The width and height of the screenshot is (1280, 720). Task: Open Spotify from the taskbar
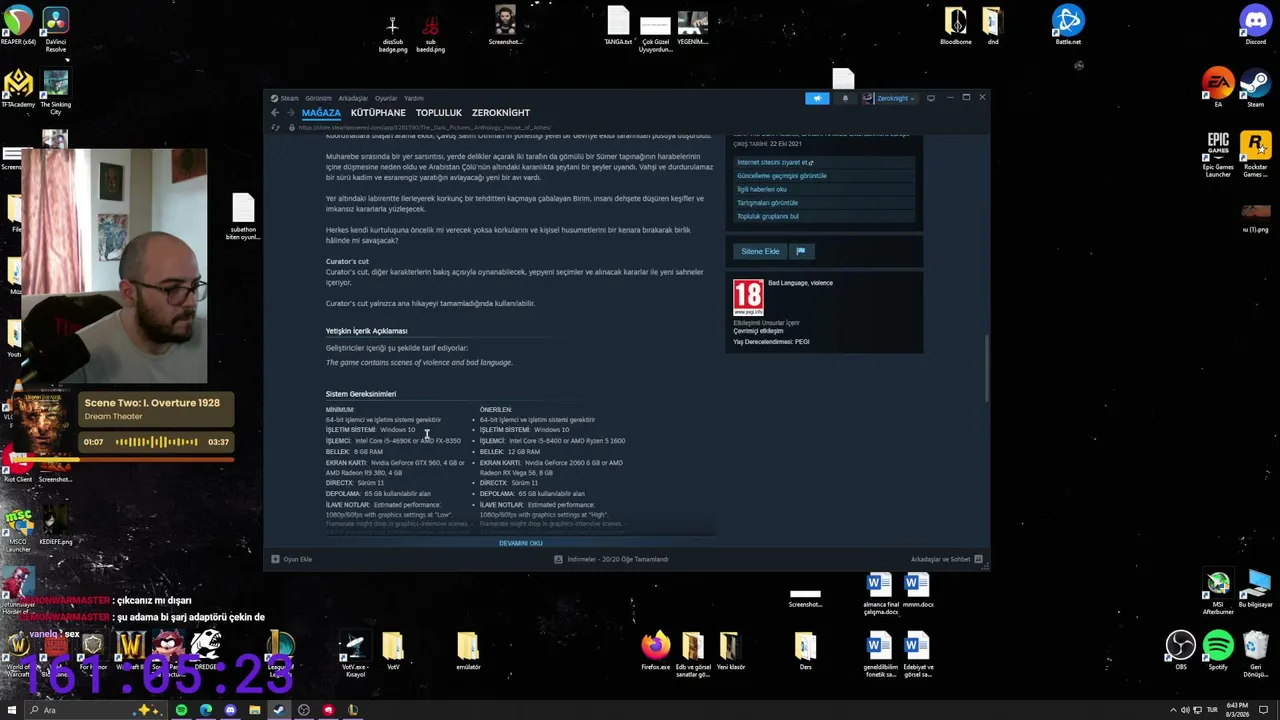point(181,710)
